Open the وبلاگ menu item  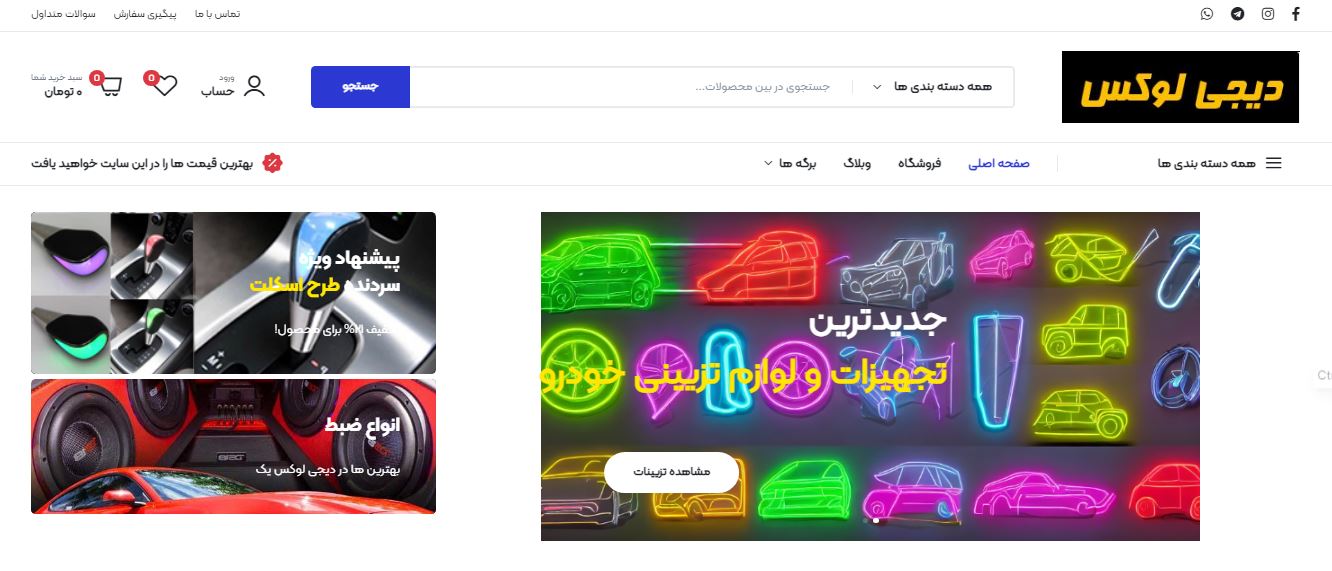pos(857,163)
